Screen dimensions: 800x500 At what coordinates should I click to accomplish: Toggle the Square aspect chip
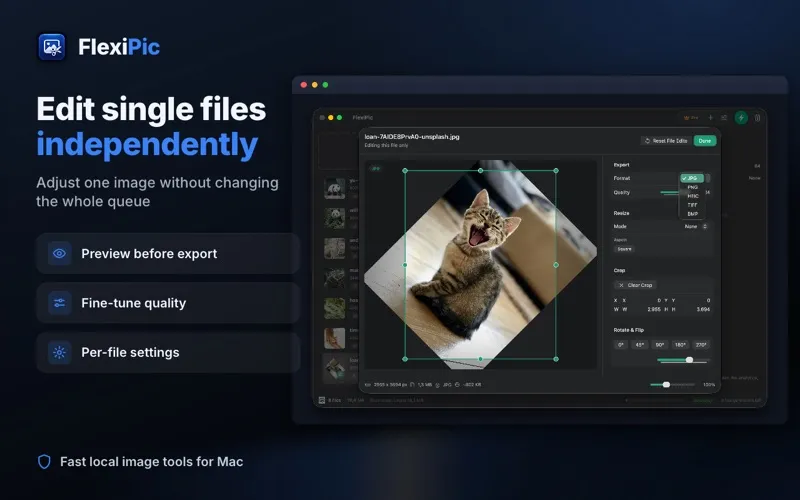coord(624,249)
